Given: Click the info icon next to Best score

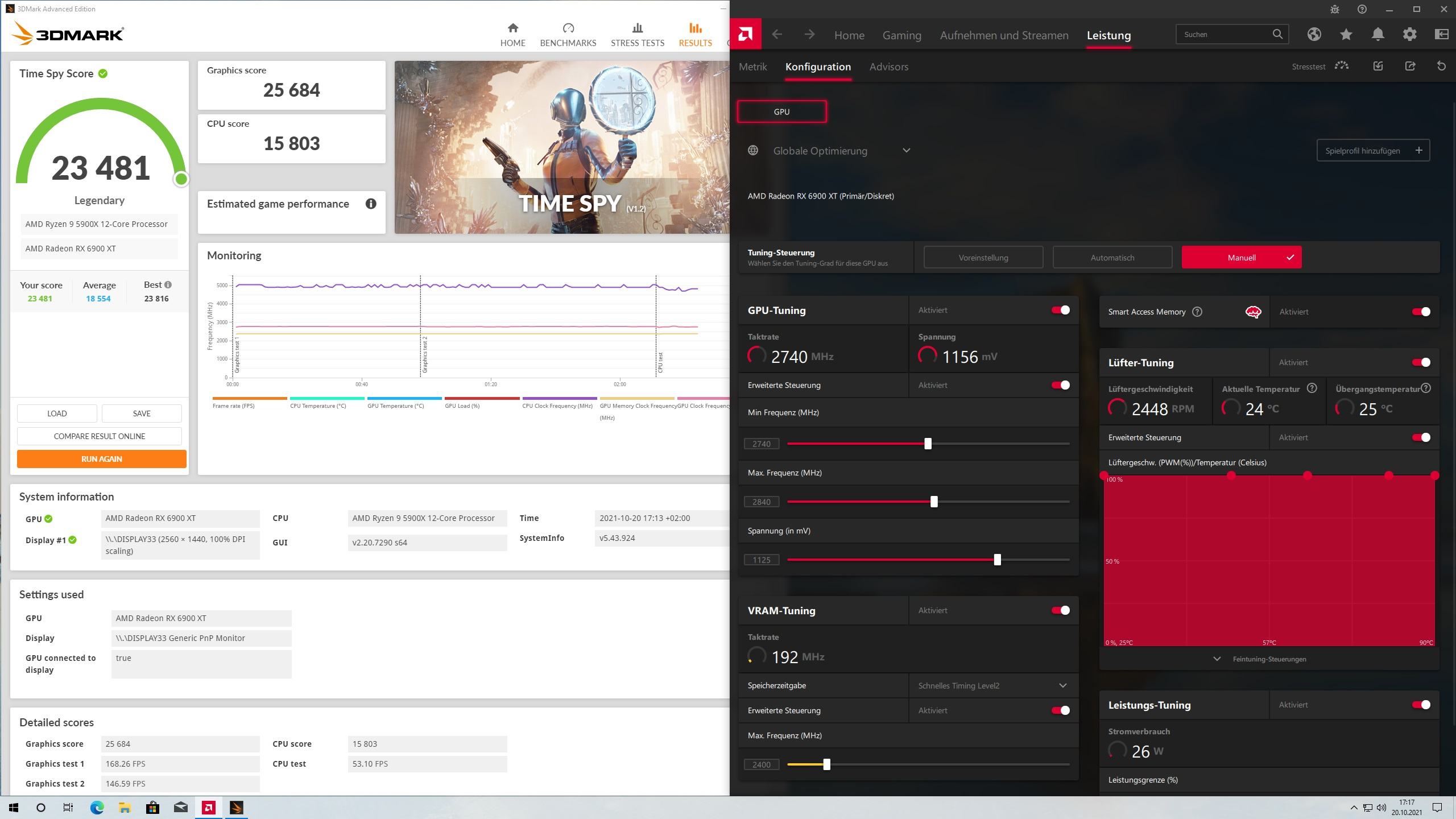Looking at the screenshot, I should 168,285.
